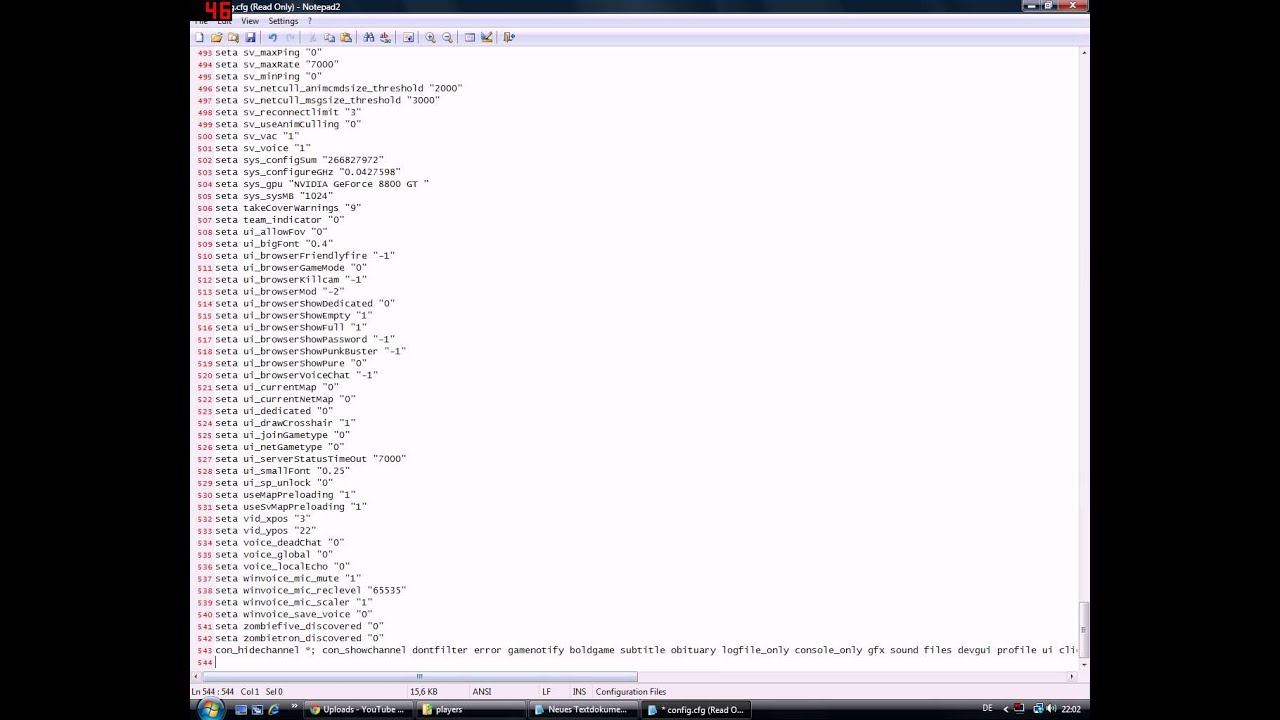The width and height of the screenshot is (1280, 720).
Task: Click the Redo arrow icon
Action: (290, 37)
